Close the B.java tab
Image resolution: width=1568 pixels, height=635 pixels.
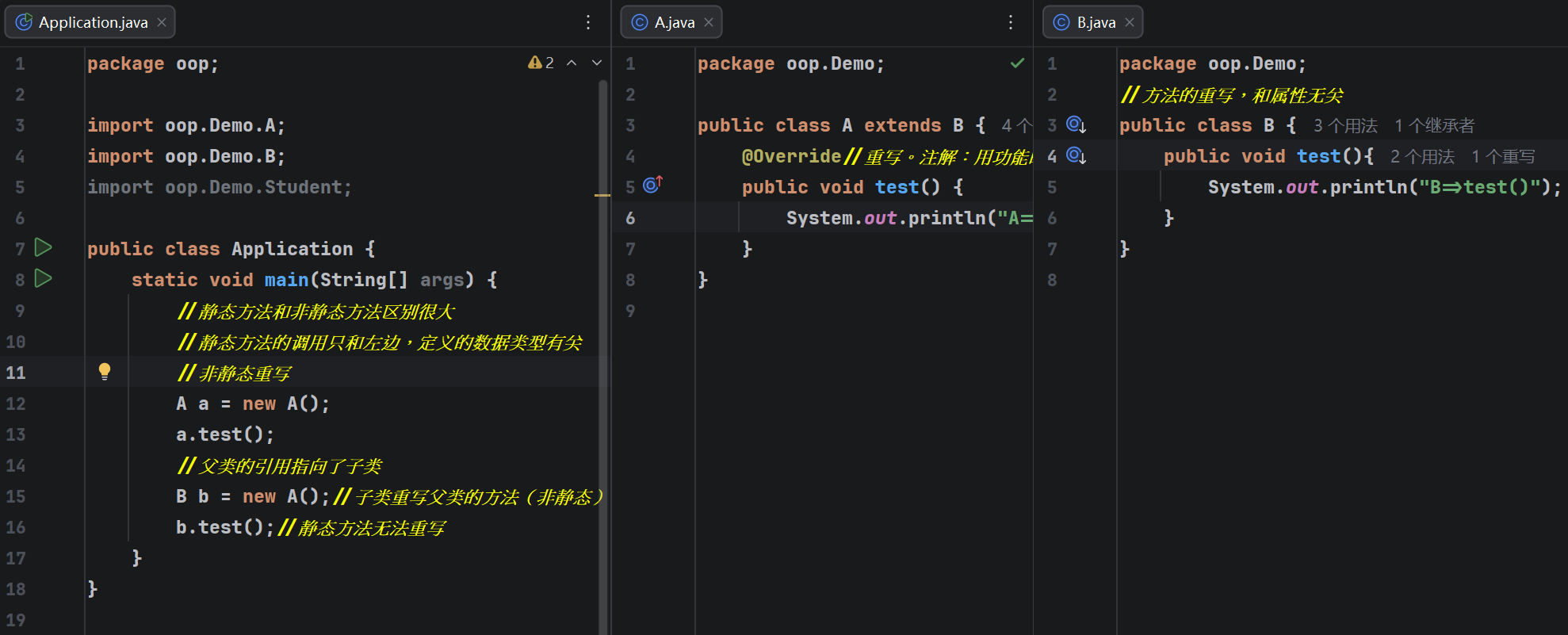click(1130, 22)
